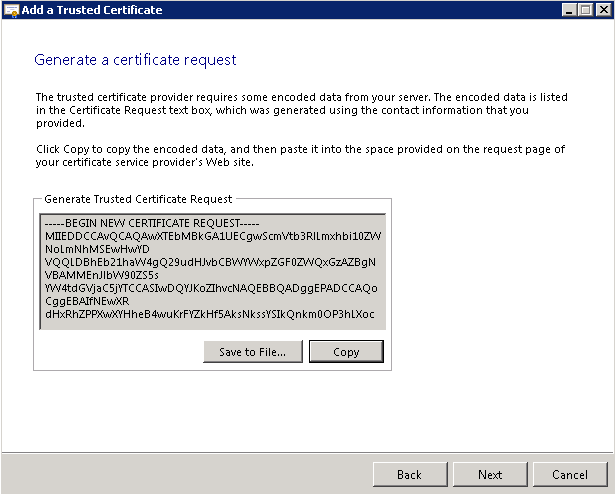615x494 pixels.
Task: Cancel the certificate wizard
Action: (x=569, y=474)
